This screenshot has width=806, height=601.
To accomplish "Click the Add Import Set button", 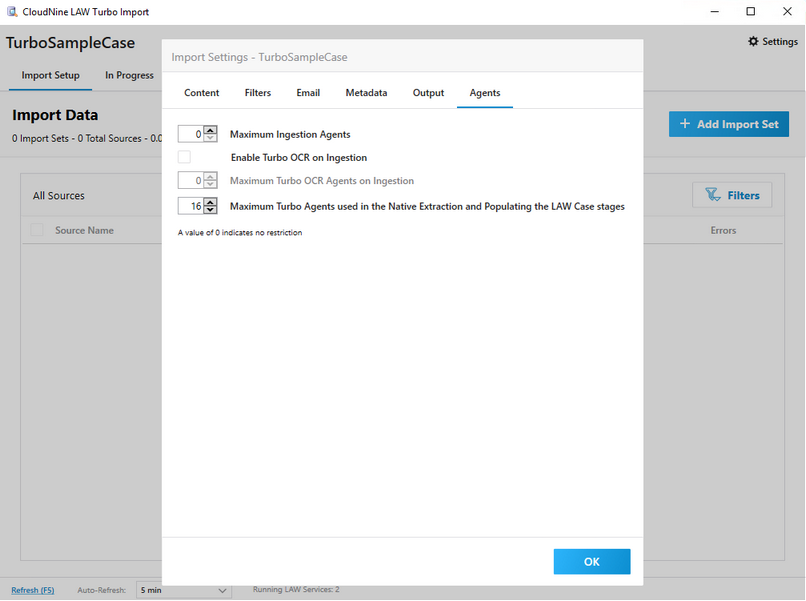I will point(728,124).
